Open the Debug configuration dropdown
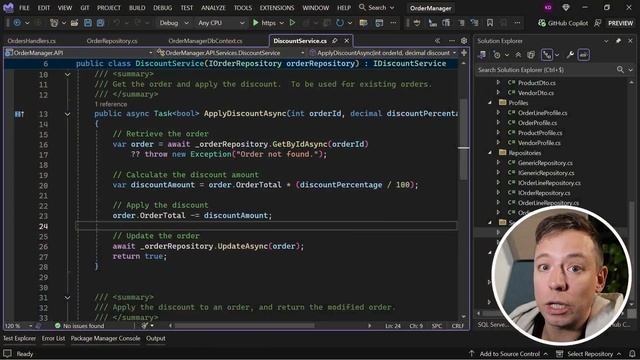Image resolution: width=640 pixels, height=360 pixels. (174, 23)
